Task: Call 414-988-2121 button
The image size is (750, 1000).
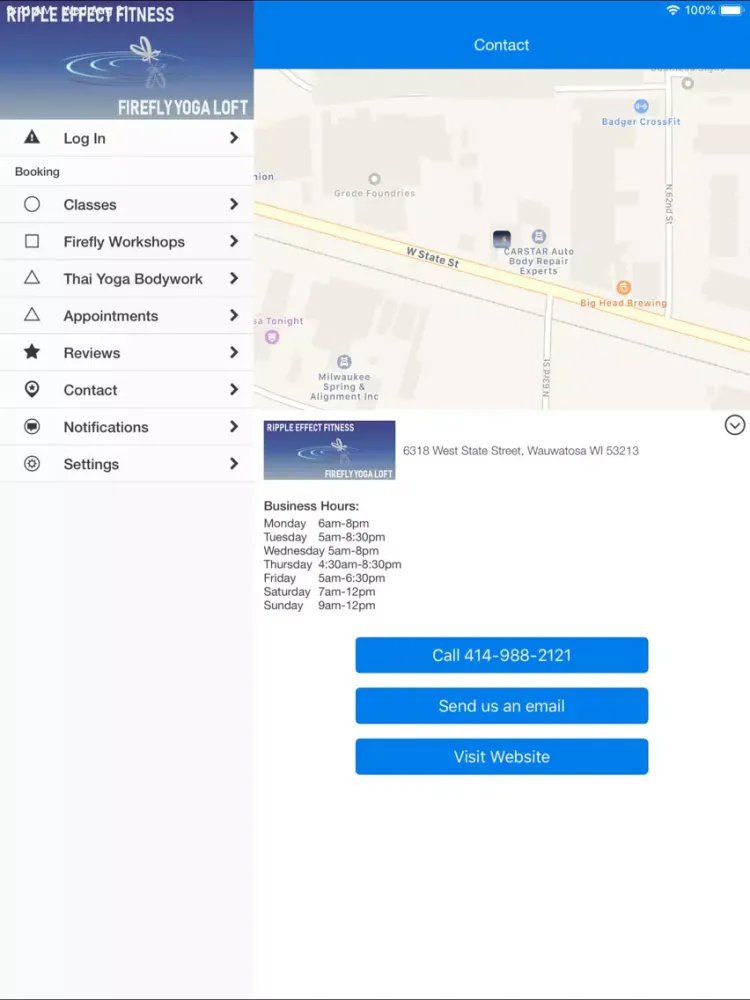Action: (x=502, y=655)
